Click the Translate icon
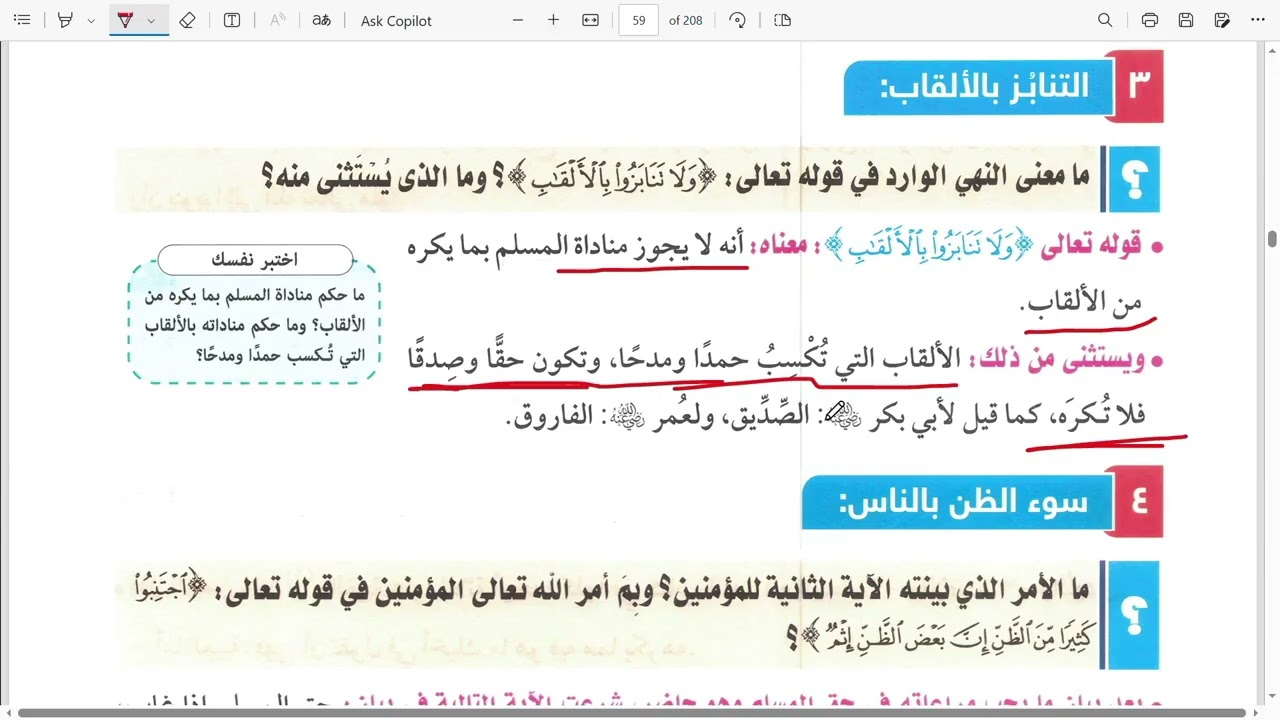This screenshot has height=720, width=1280. [x=321, y=20]
